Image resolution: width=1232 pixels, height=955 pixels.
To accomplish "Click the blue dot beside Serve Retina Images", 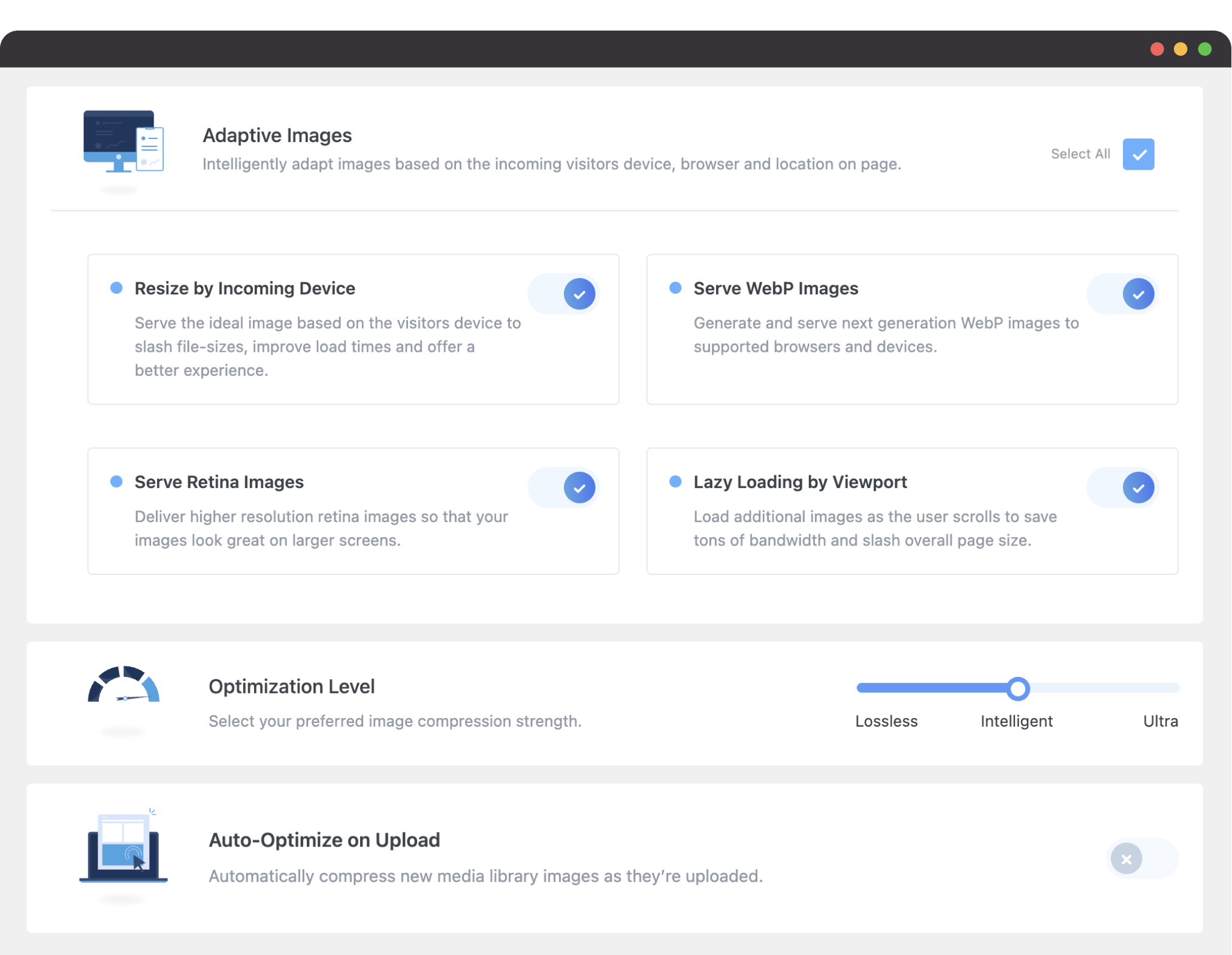I will click(116, 482).
